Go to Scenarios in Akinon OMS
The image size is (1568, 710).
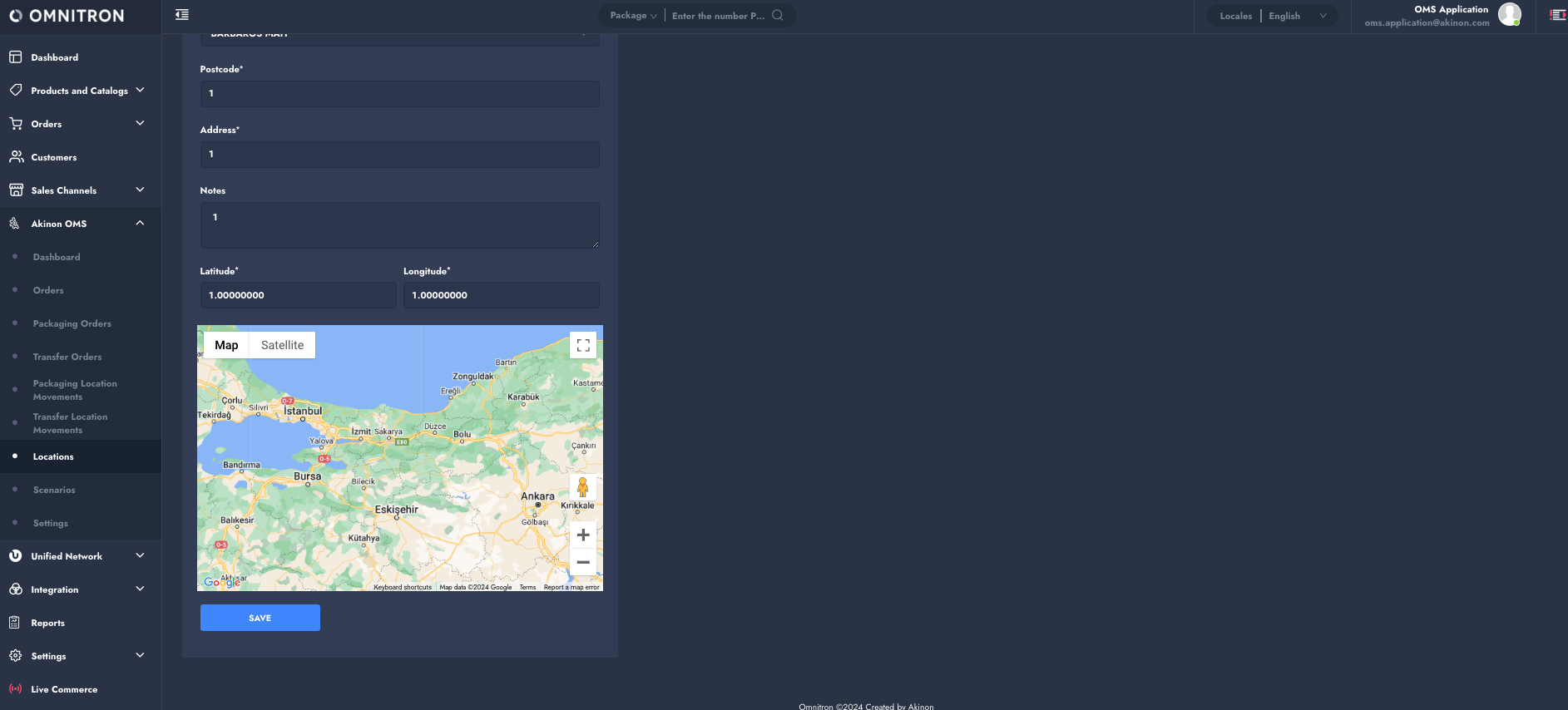tap(54, 490)
